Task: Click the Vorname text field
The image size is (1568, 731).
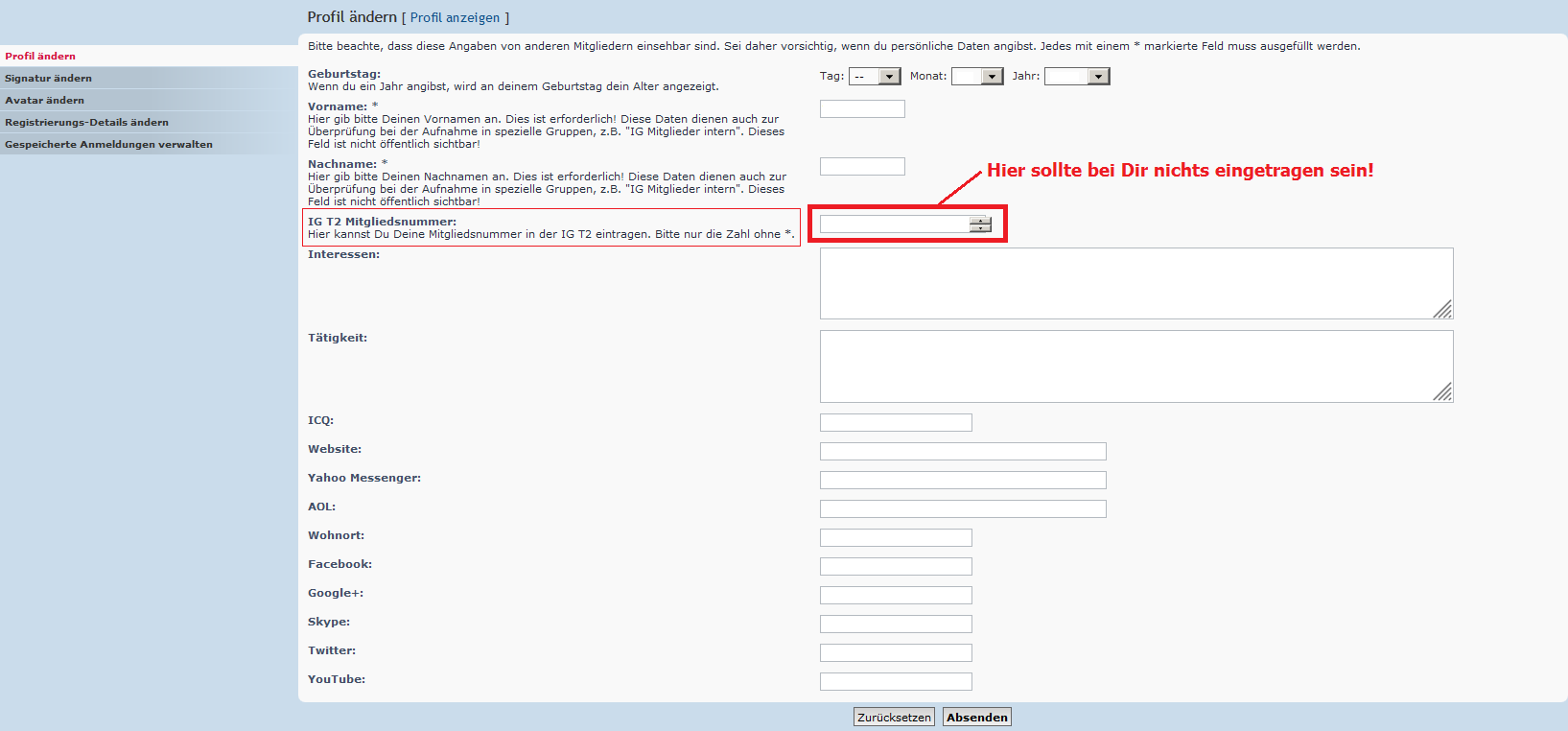Action: (x=862, y=109)
